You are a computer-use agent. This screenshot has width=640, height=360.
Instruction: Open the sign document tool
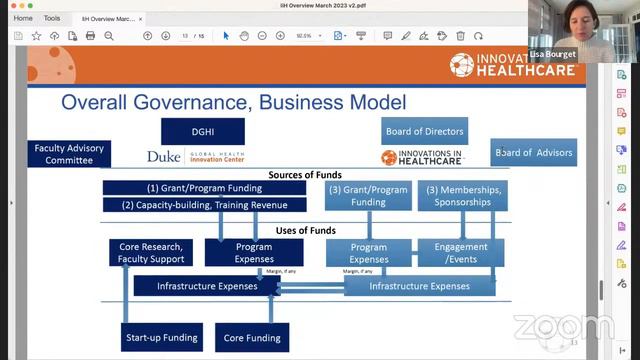point(424,36)
